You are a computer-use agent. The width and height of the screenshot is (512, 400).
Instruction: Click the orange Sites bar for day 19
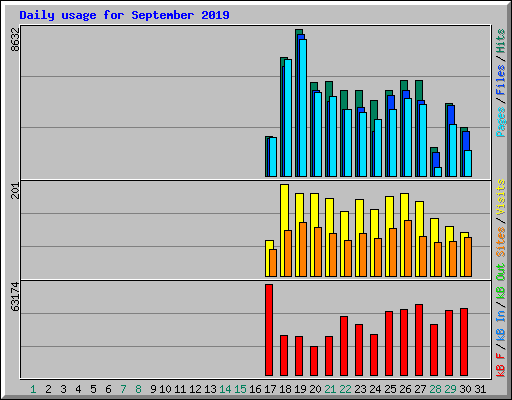[x=303, y=249]
